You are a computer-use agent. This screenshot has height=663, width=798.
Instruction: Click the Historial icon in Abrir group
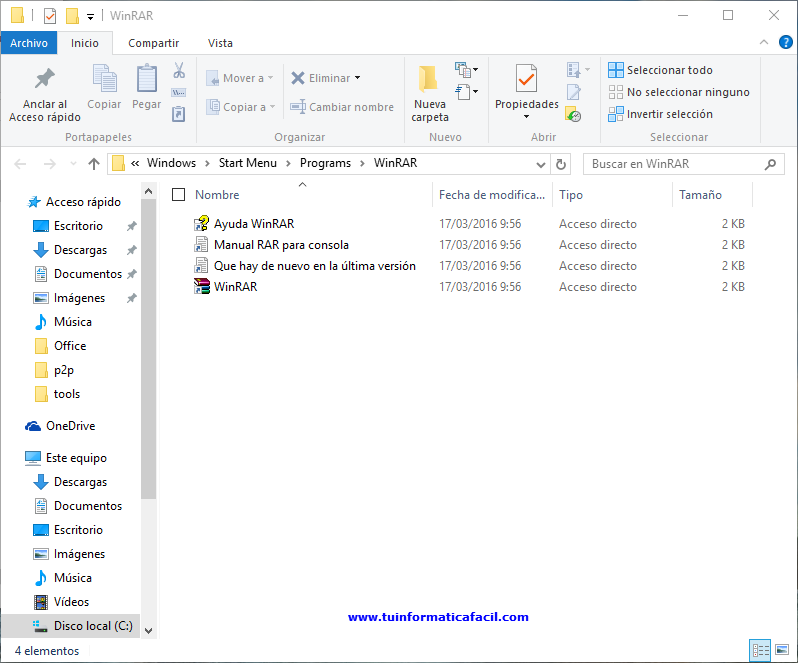[x=574, y=114]
